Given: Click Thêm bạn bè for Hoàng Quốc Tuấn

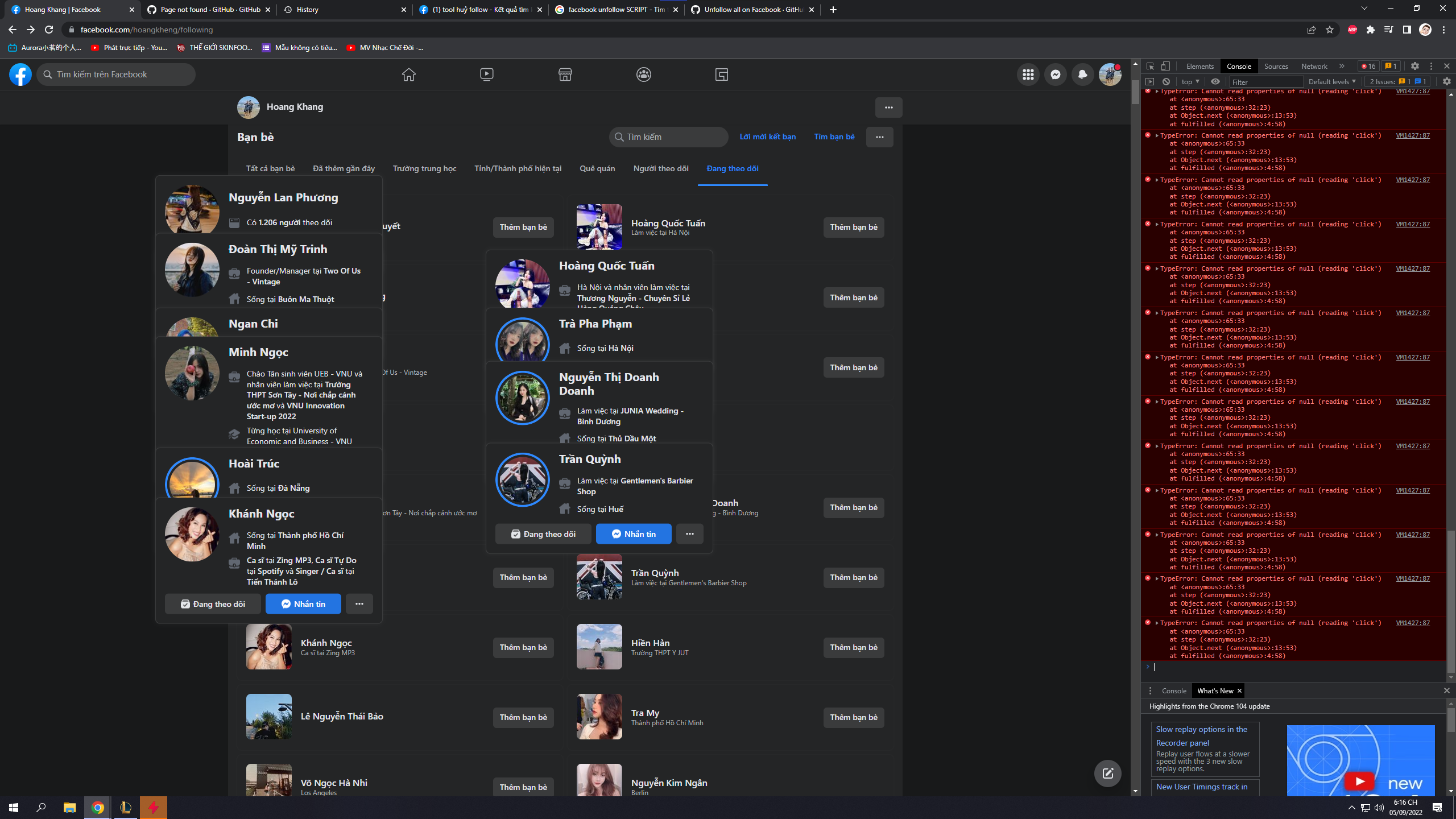Looking at the screenshot, I should (853, 227).
